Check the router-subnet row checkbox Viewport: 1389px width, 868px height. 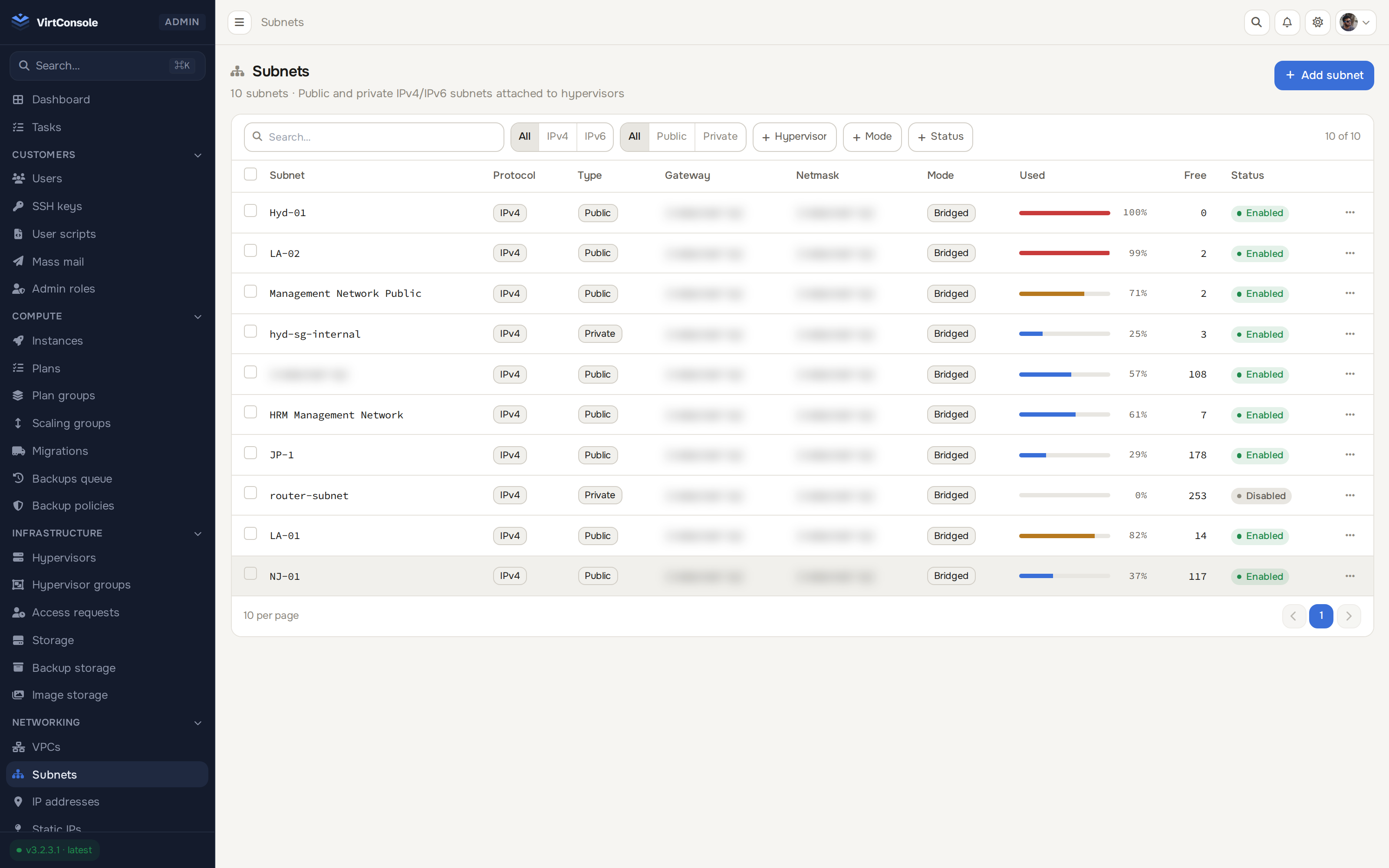coord(250,493)
